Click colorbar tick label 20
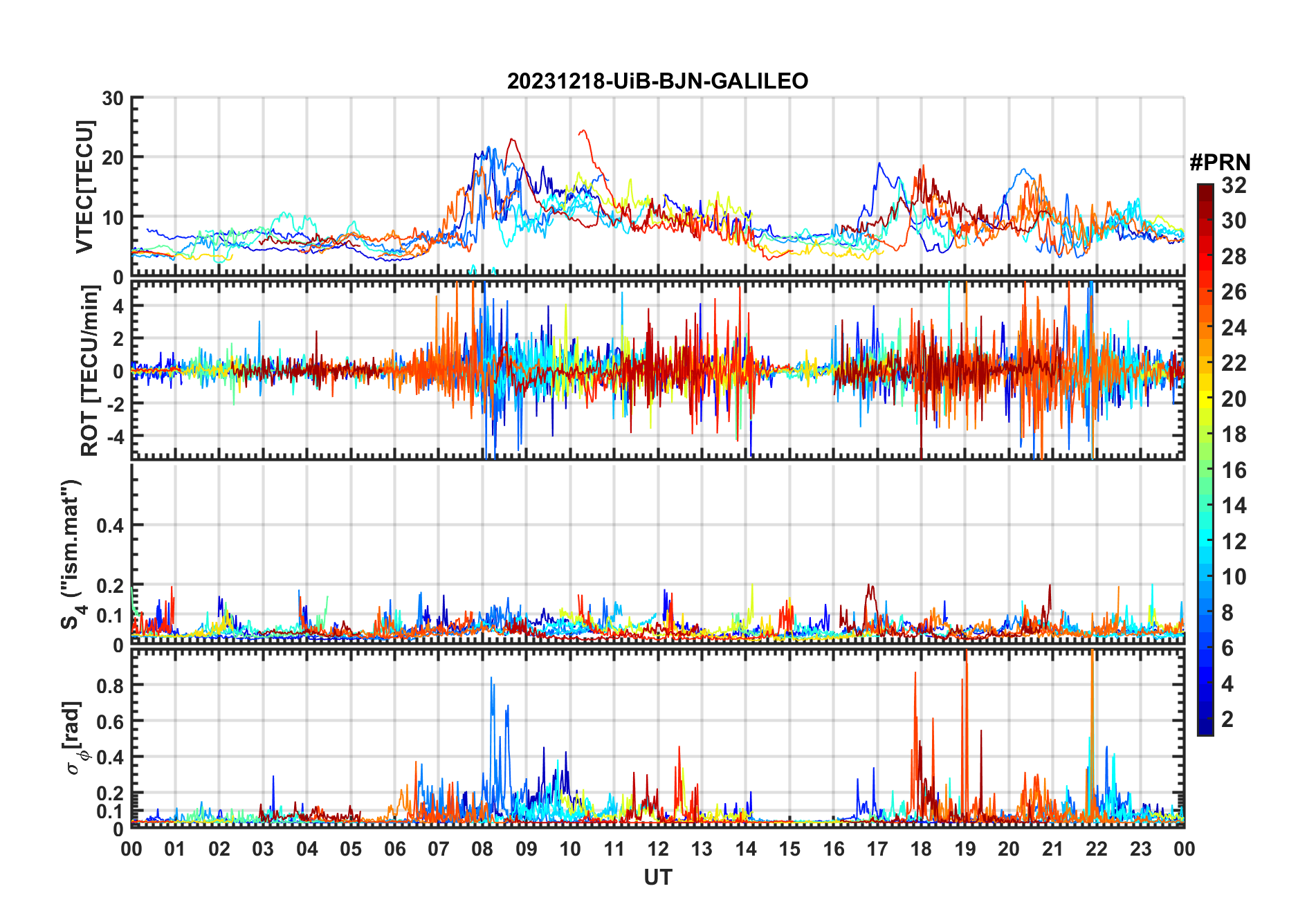This screenshot has height=920, width=1316. click(x=1234, y=399)
